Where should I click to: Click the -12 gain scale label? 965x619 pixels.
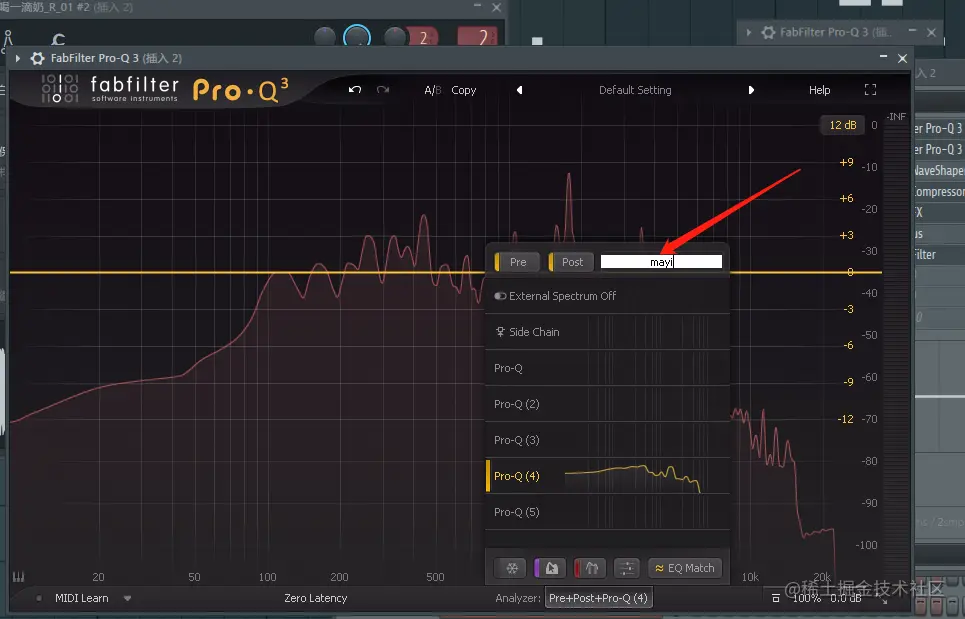845,419
